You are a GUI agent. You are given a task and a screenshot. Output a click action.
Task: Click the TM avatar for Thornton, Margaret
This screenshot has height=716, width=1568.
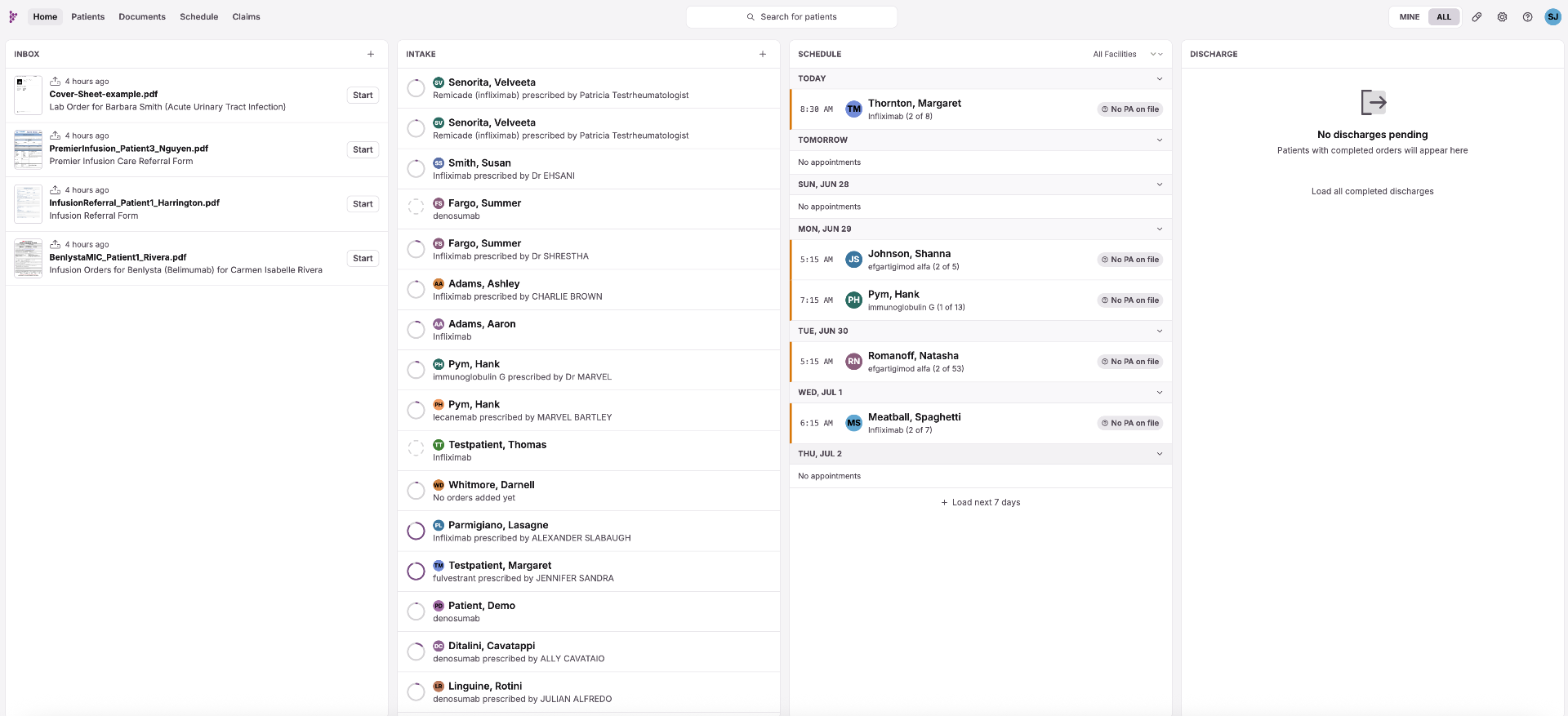[x=853, y=109]
